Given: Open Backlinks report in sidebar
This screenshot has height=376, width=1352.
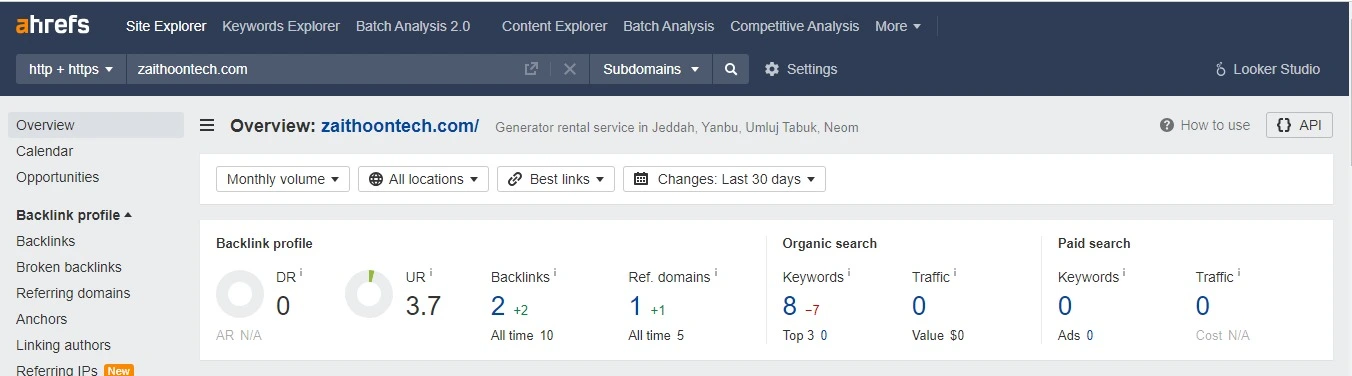Looking at the screenshot, I should tap(45, 241).
